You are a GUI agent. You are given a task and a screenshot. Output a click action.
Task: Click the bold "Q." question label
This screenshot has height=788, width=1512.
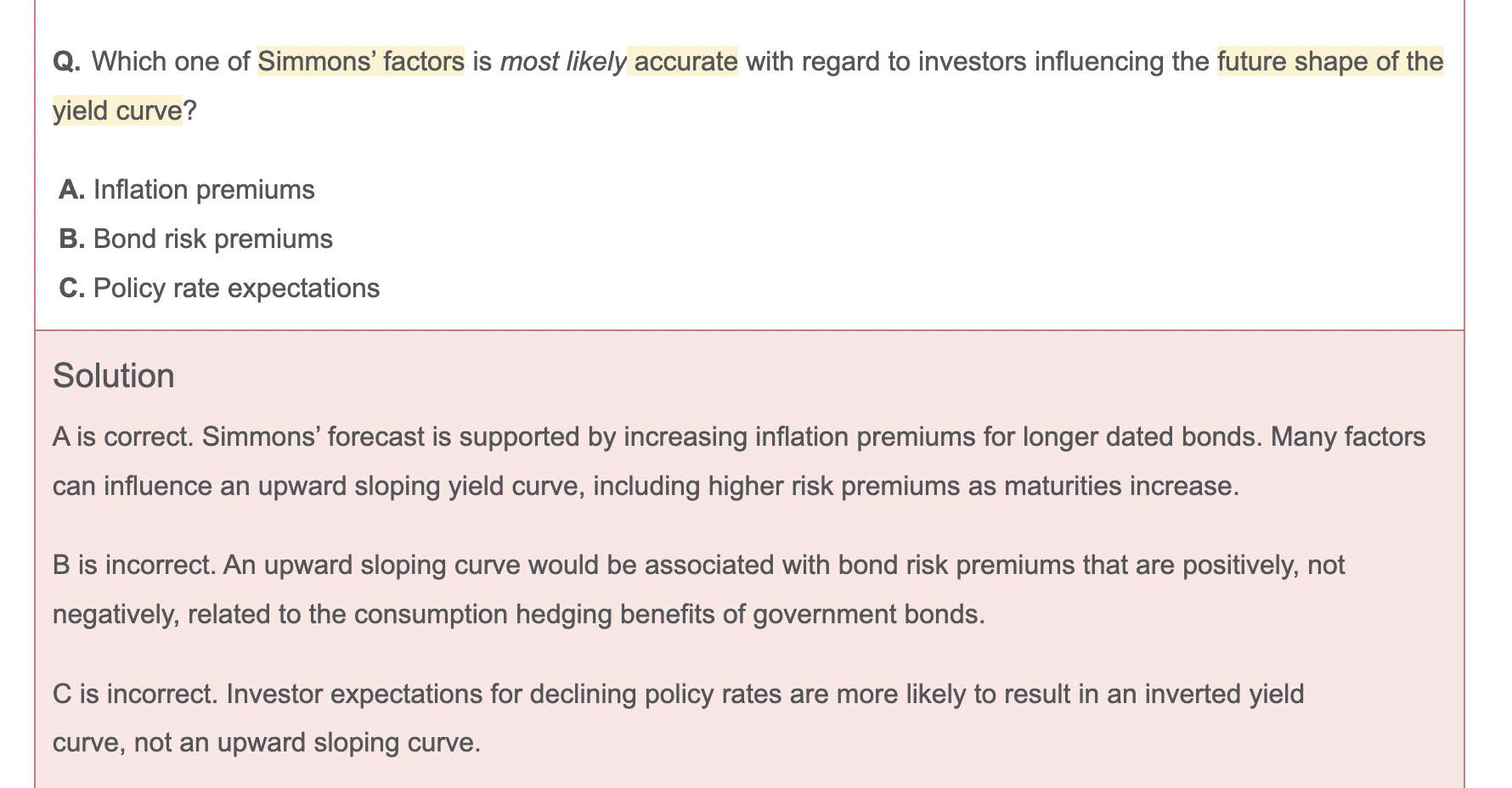click(x=66, y=61)
